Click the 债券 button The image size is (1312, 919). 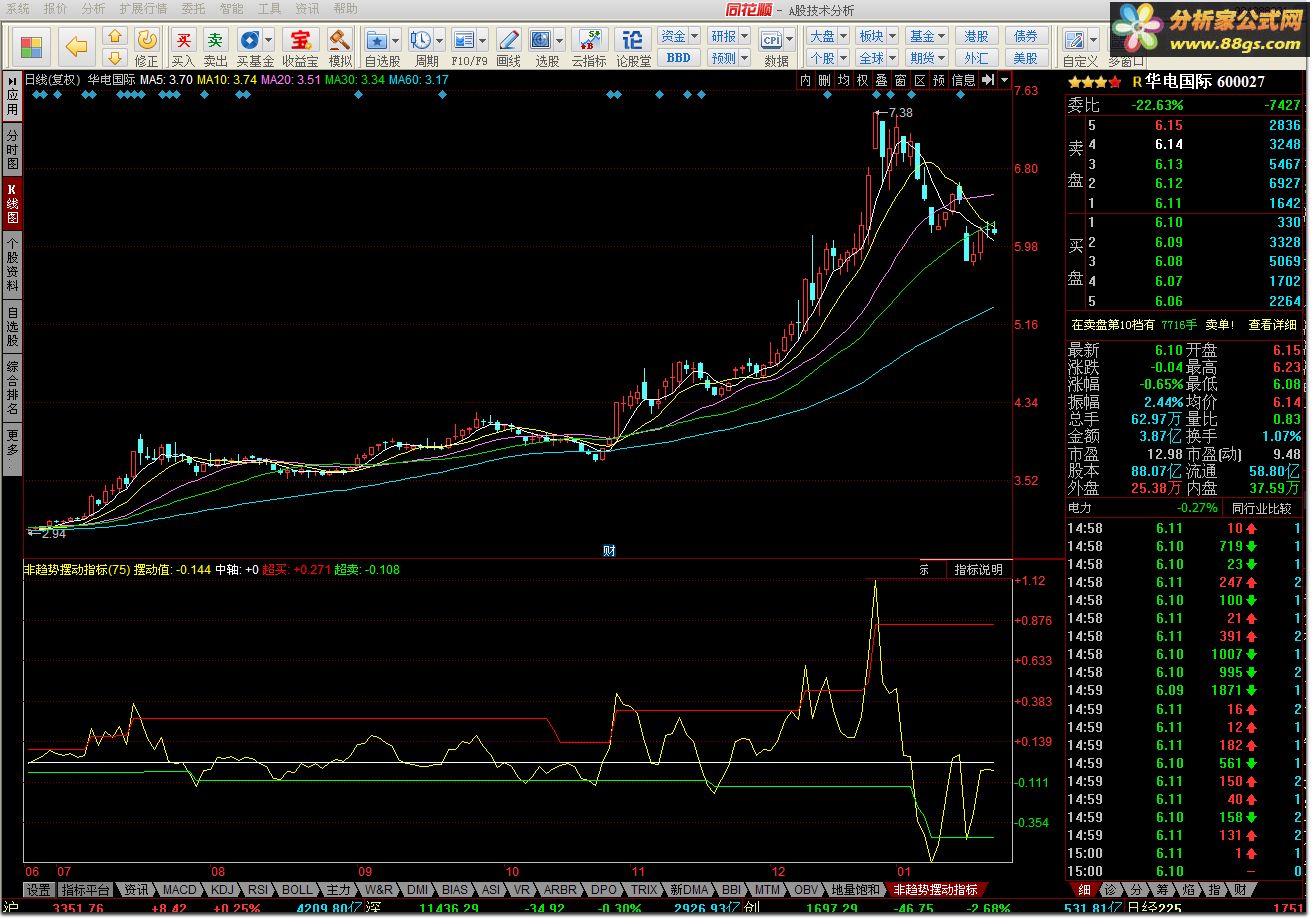tap(1026, 37)
